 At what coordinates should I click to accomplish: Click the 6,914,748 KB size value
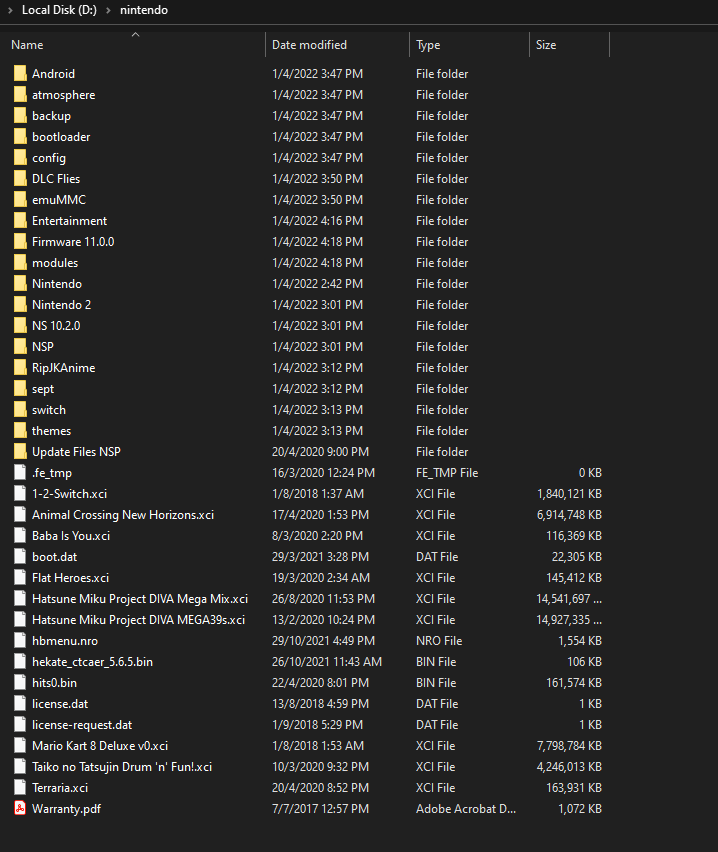coord(569,515)
